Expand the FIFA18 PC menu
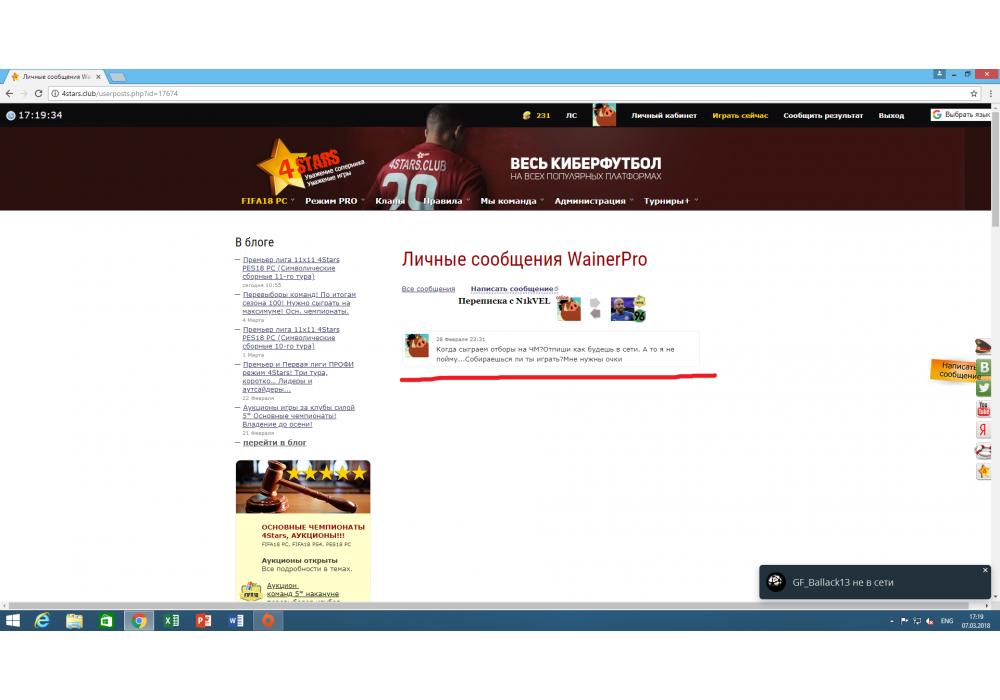The height and width of the screenshot is (700, 1000). pyautogui.click(x=264, y=201)
